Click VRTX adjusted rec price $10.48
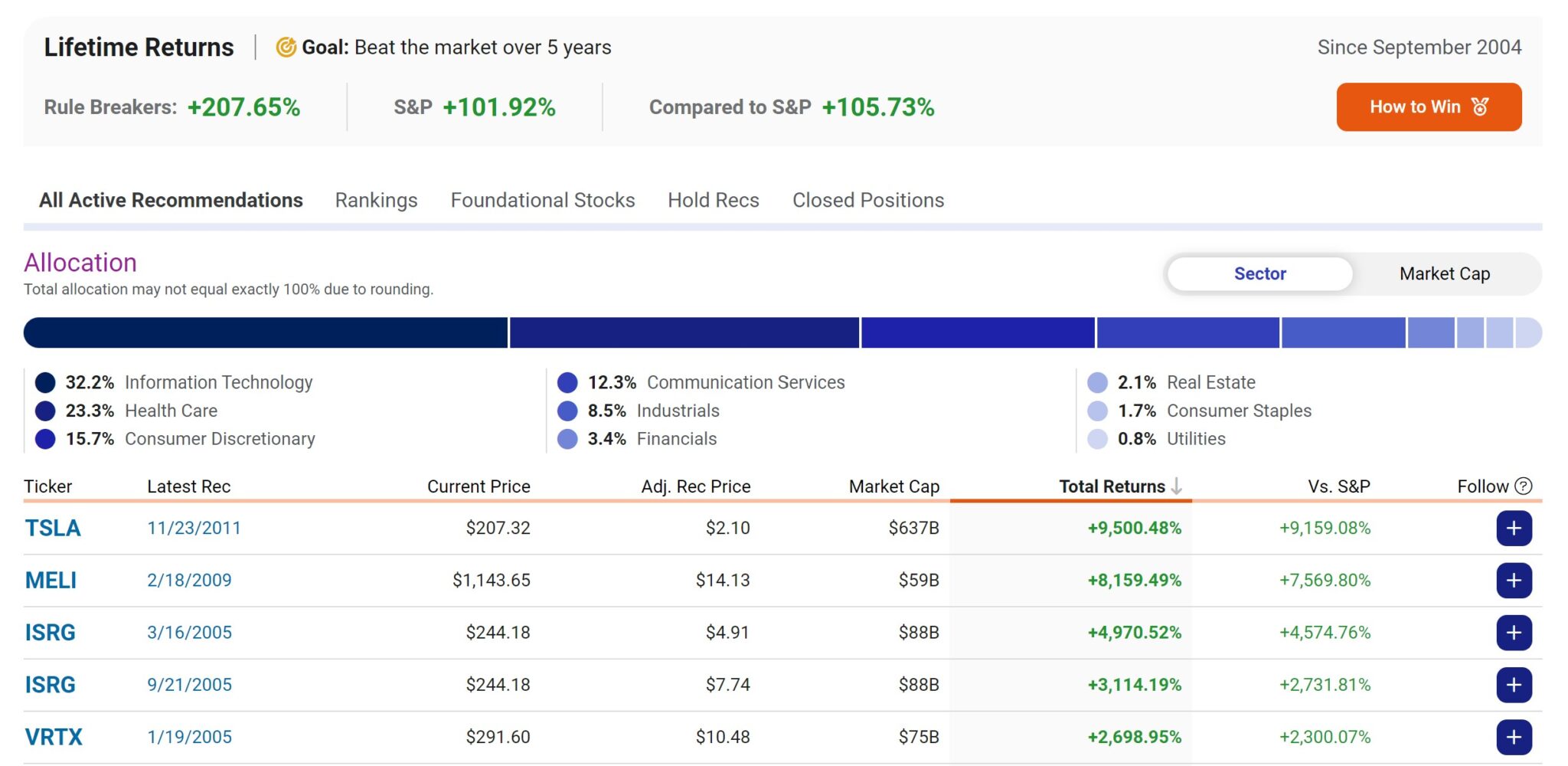This screenshot has height=766, width=1568. click(723, 737)
